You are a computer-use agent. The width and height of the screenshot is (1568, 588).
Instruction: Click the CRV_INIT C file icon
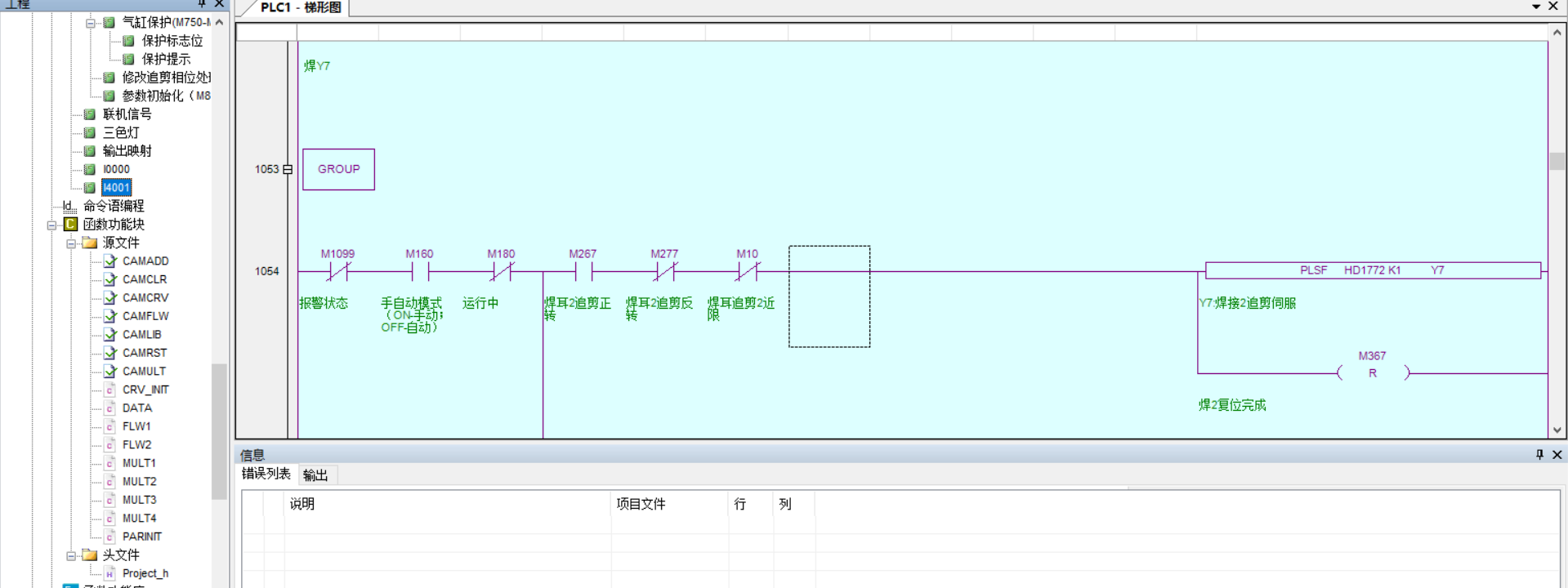pyautogui.click(x=110, y=390)
